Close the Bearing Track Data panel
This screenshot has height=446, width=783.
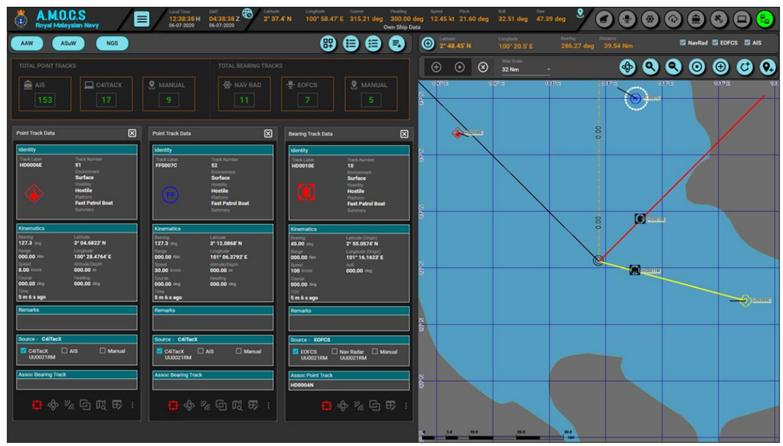pos(404,133)
